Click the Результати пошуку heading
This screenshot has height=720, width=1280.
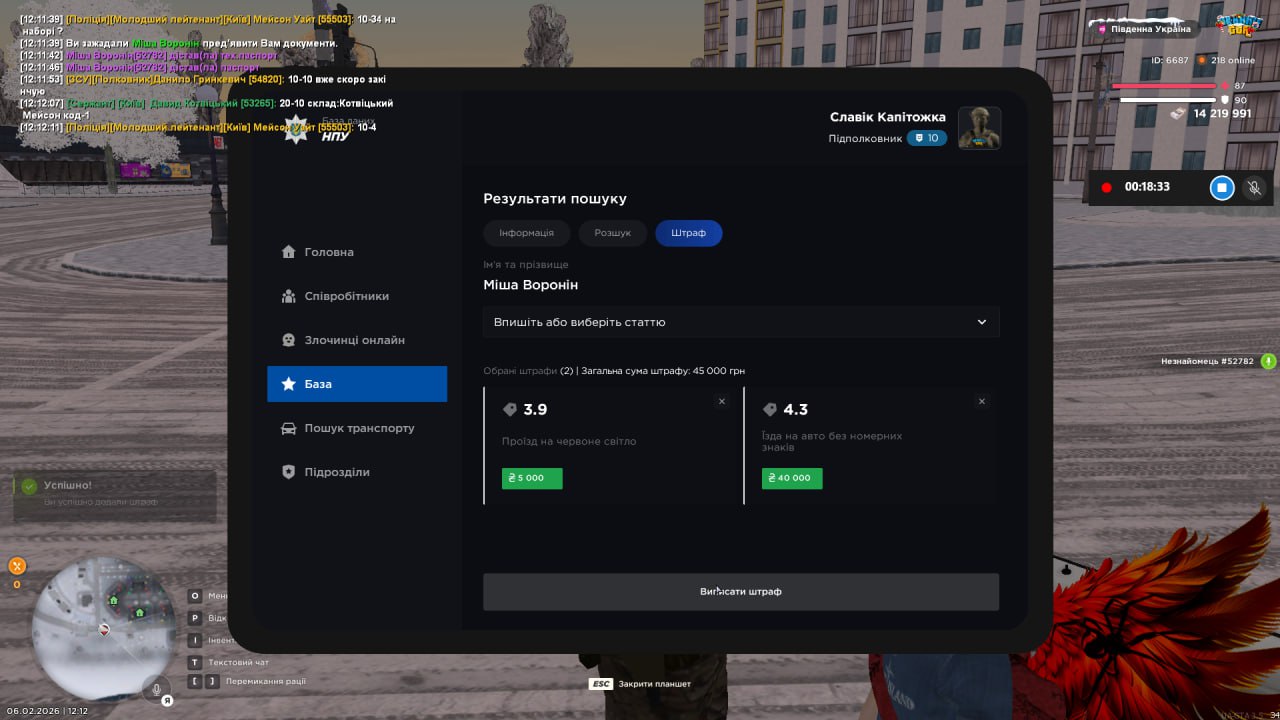click(555, 199)
